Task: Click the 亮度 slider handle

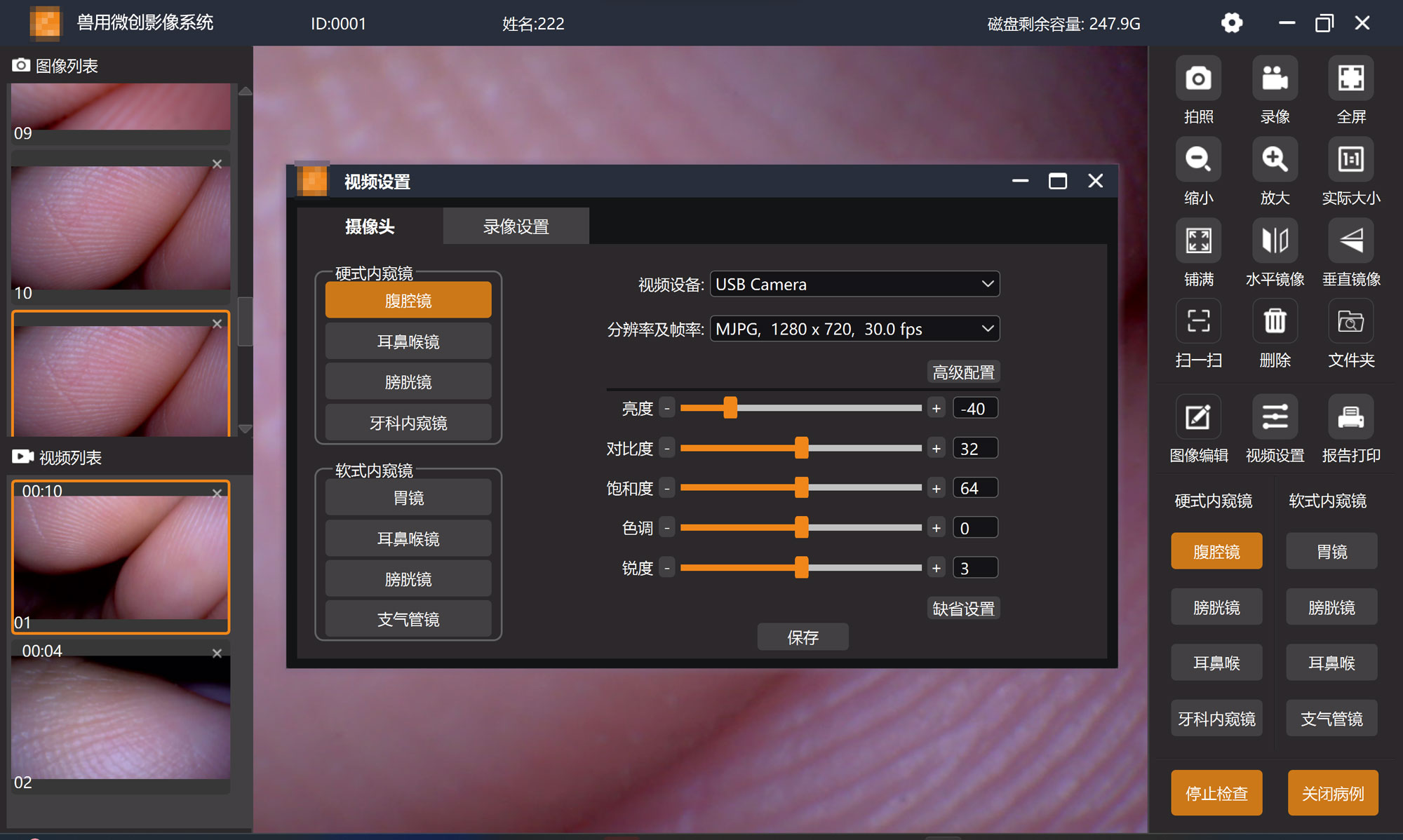Action: click(x=730, y=408)
